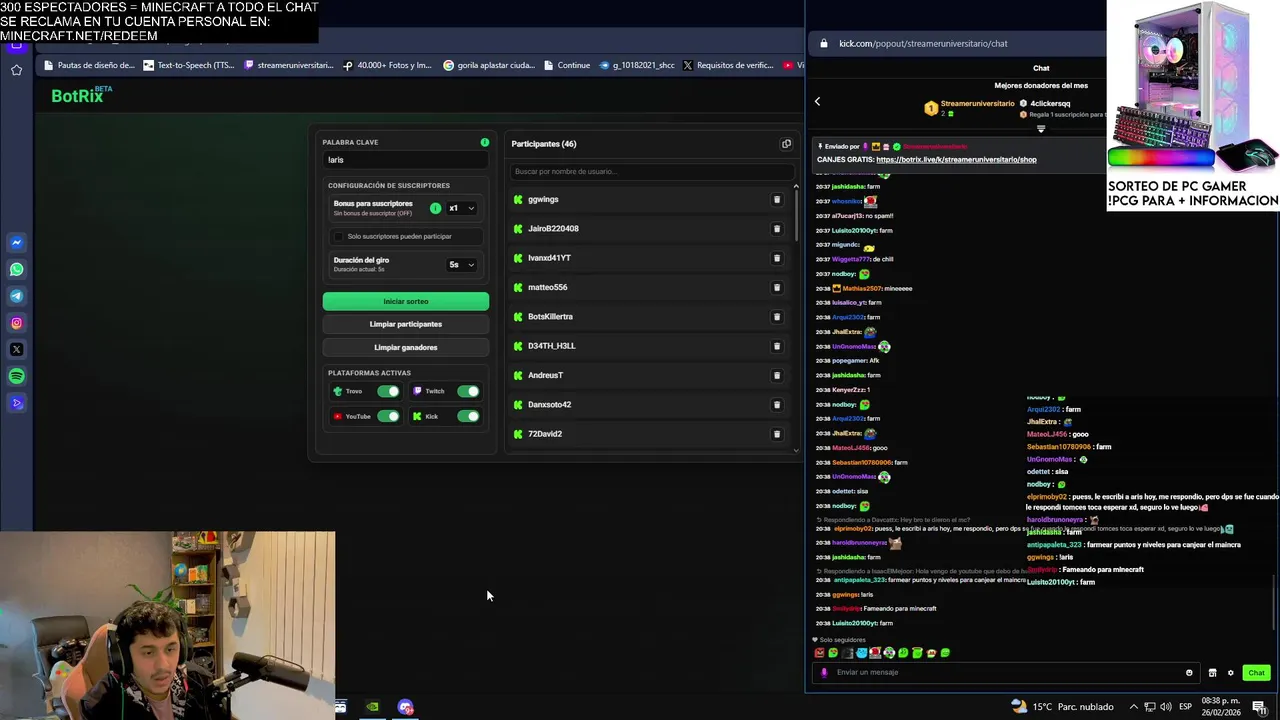Open 'Pautas de diseño' bookmark
The width and height of the screenshot is (1280, 720).
pos(88,66)
